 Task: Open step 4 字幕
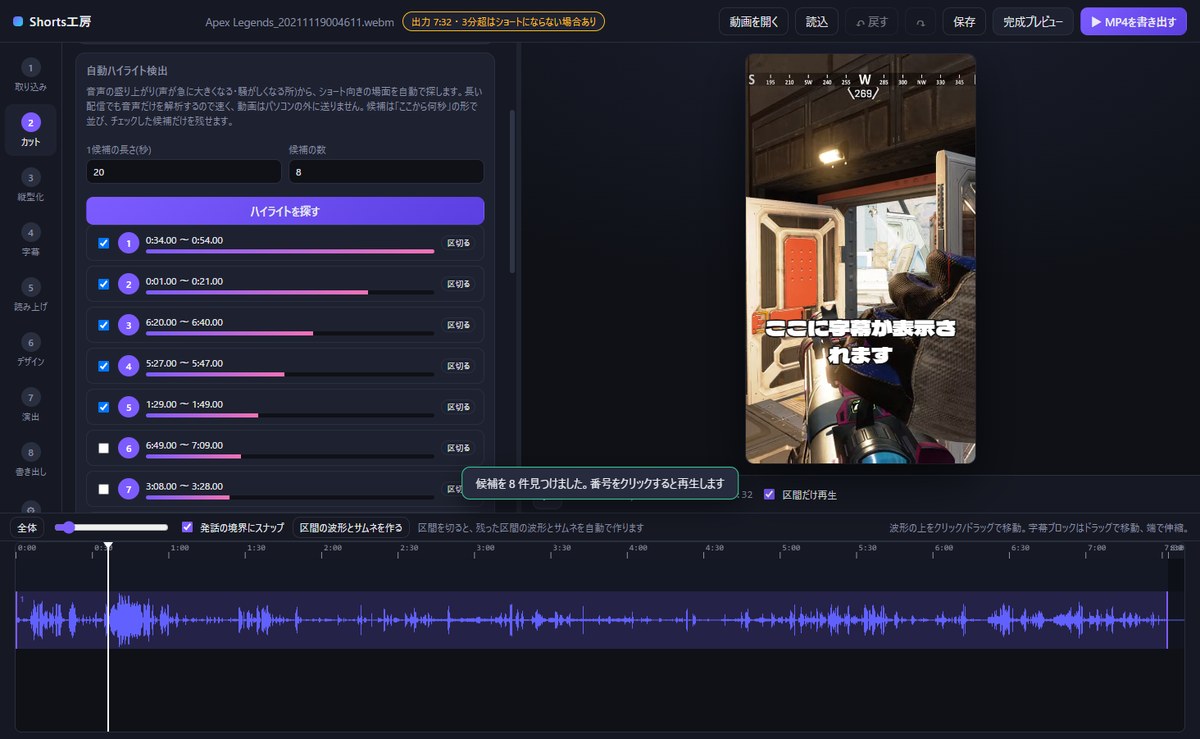click(x=30, y=239)
